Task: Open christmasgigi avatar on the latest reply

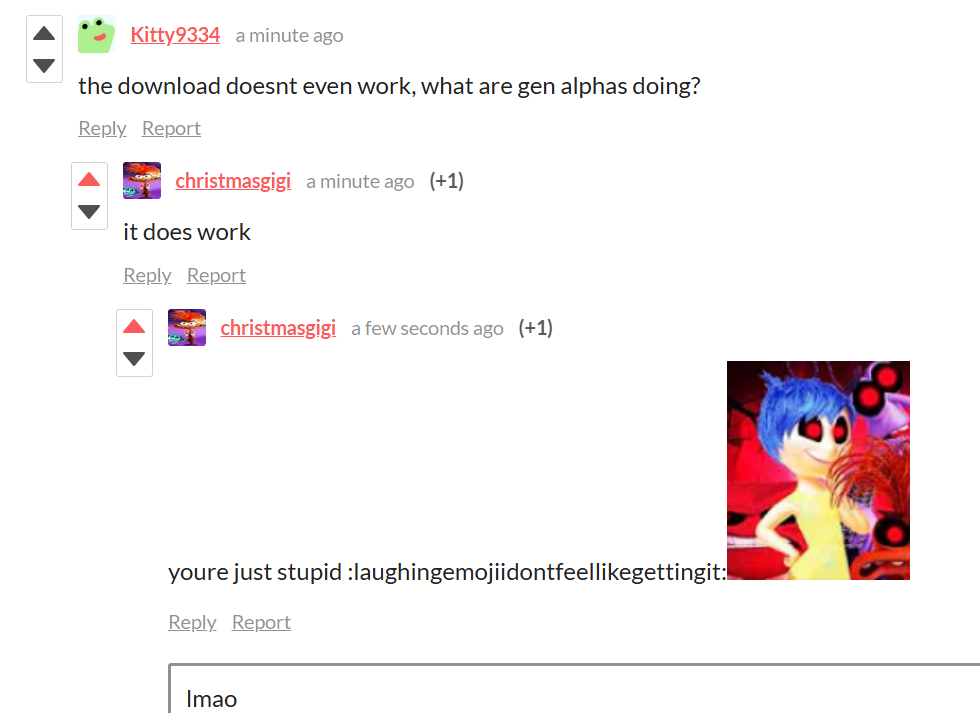Action: click(187, 327)
